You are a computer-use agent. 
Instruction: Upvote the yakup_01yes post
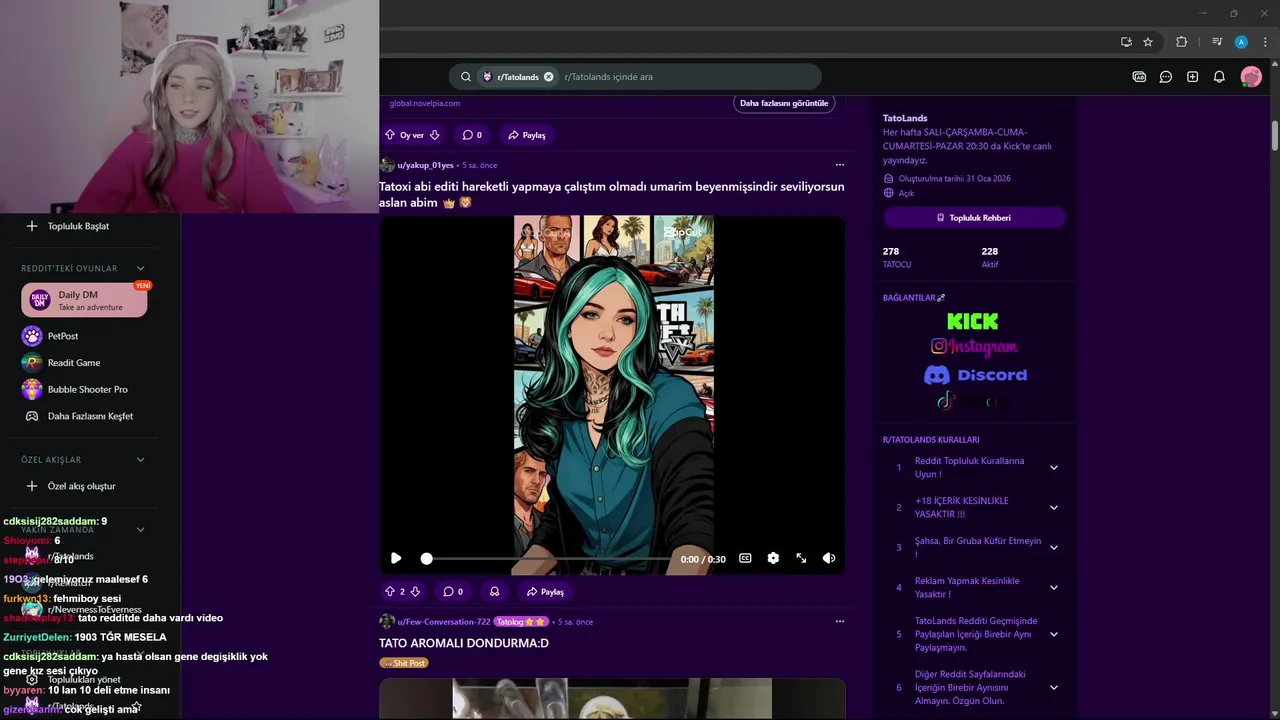click(390, 591)
